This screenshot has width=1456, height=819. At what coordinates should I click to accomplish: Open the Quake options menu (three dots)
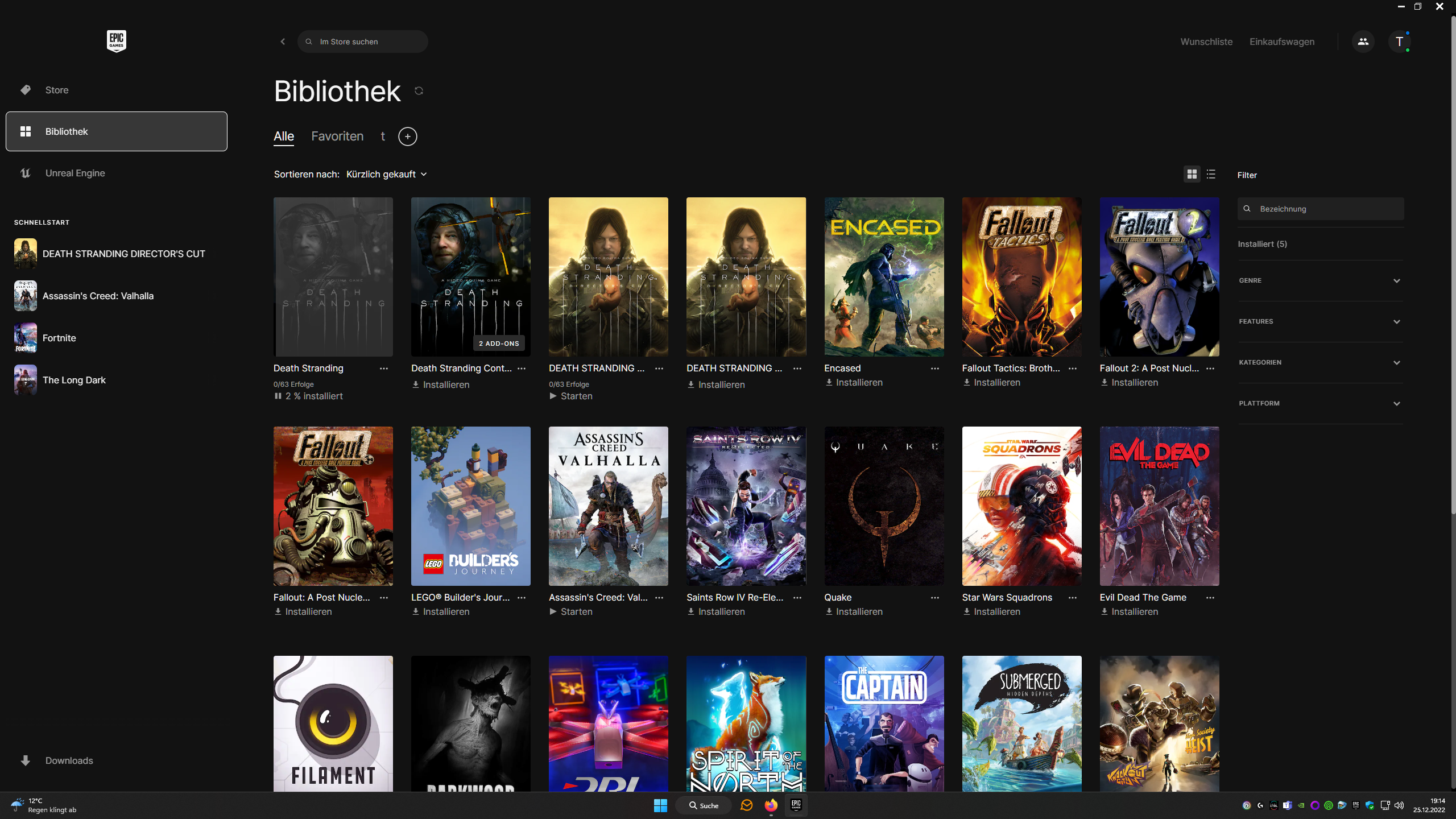[x=934, y=598]
